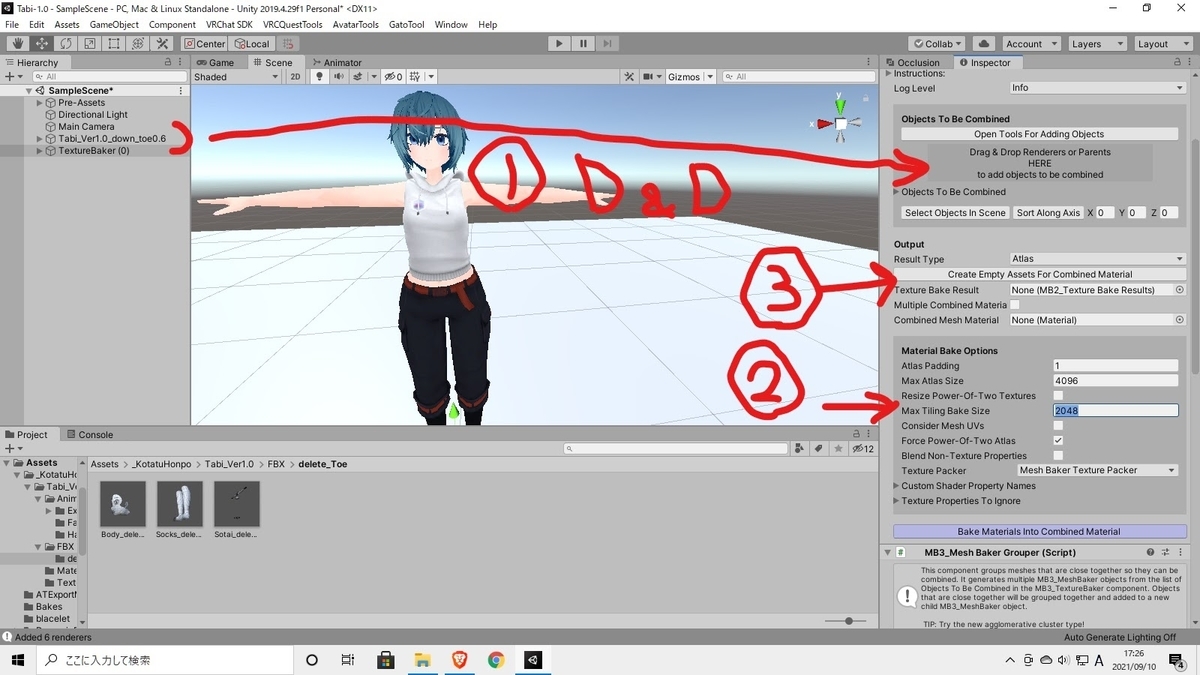Click Open Tools For Adding Objects
Image resolution: width=1200 pixels, height=675 pixels.
1039,134
